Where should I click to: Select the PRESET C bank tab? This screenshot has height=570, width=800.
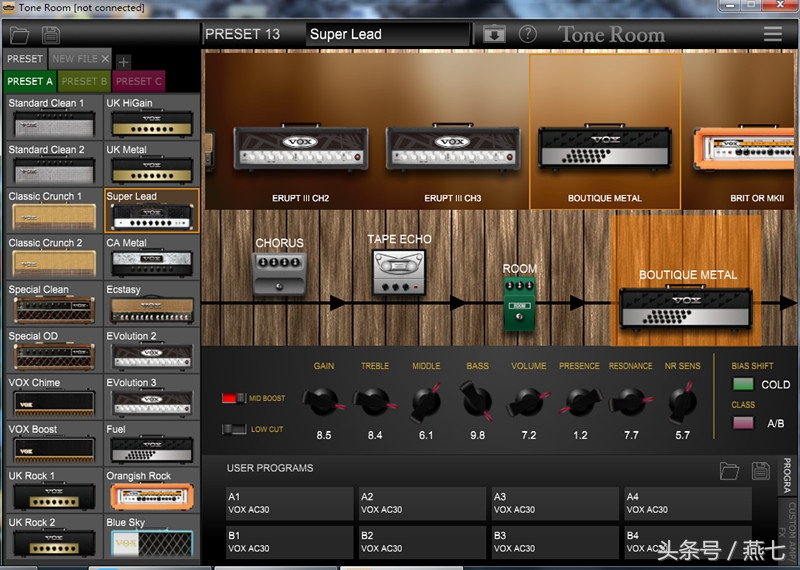pyautogui.click(x=138, y=81)
